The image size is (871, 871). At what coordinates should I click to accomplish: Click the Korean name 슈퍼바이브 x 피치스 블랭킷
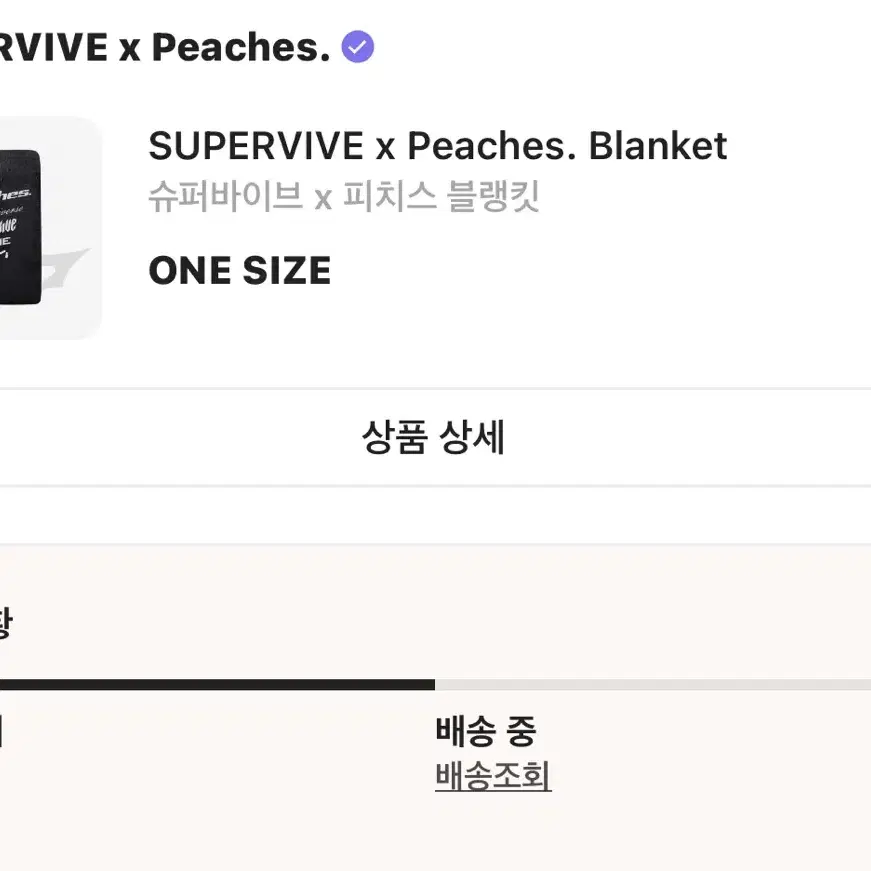click(344, 197)
